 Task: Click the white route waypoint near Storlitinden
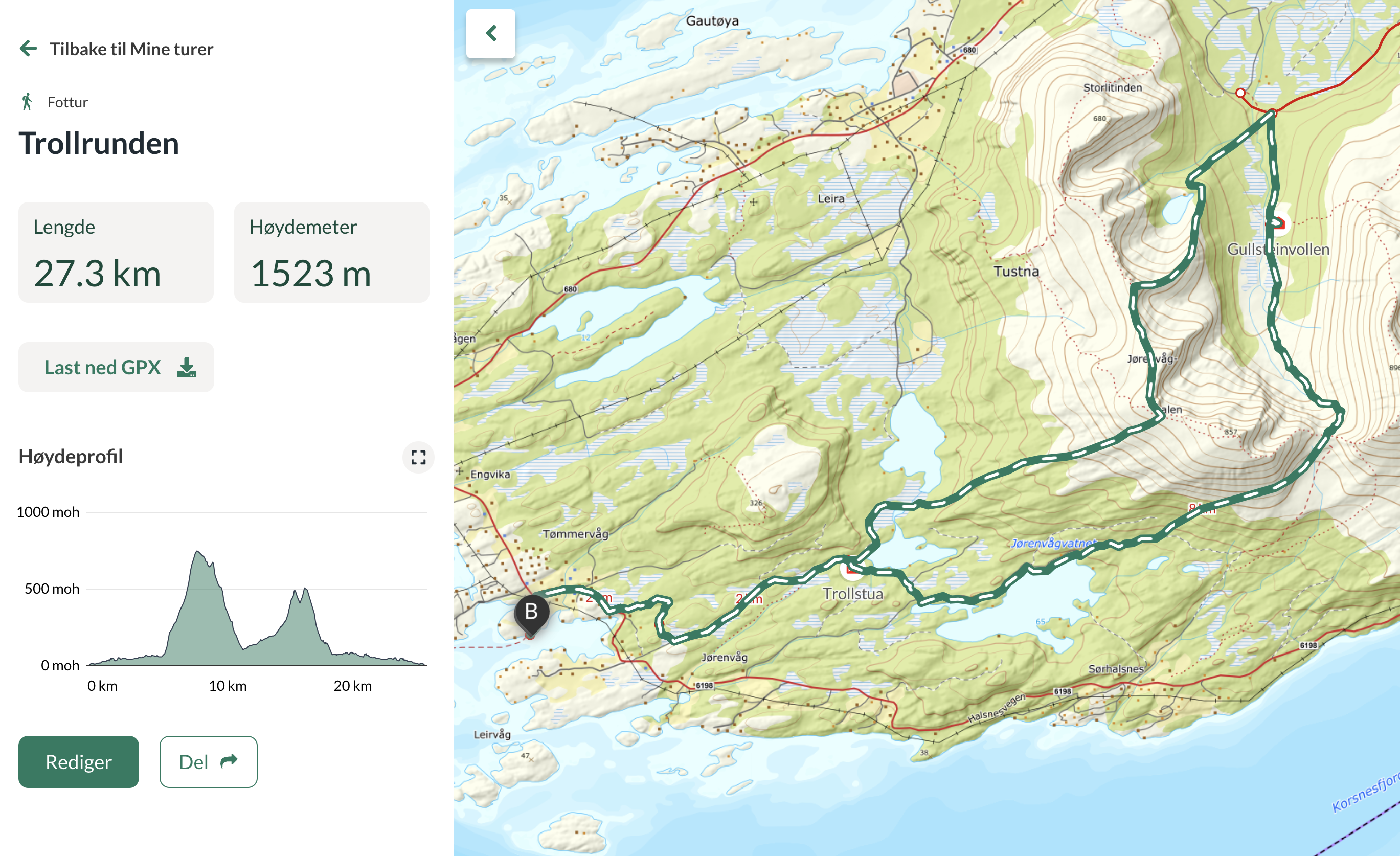[1240, 93]
